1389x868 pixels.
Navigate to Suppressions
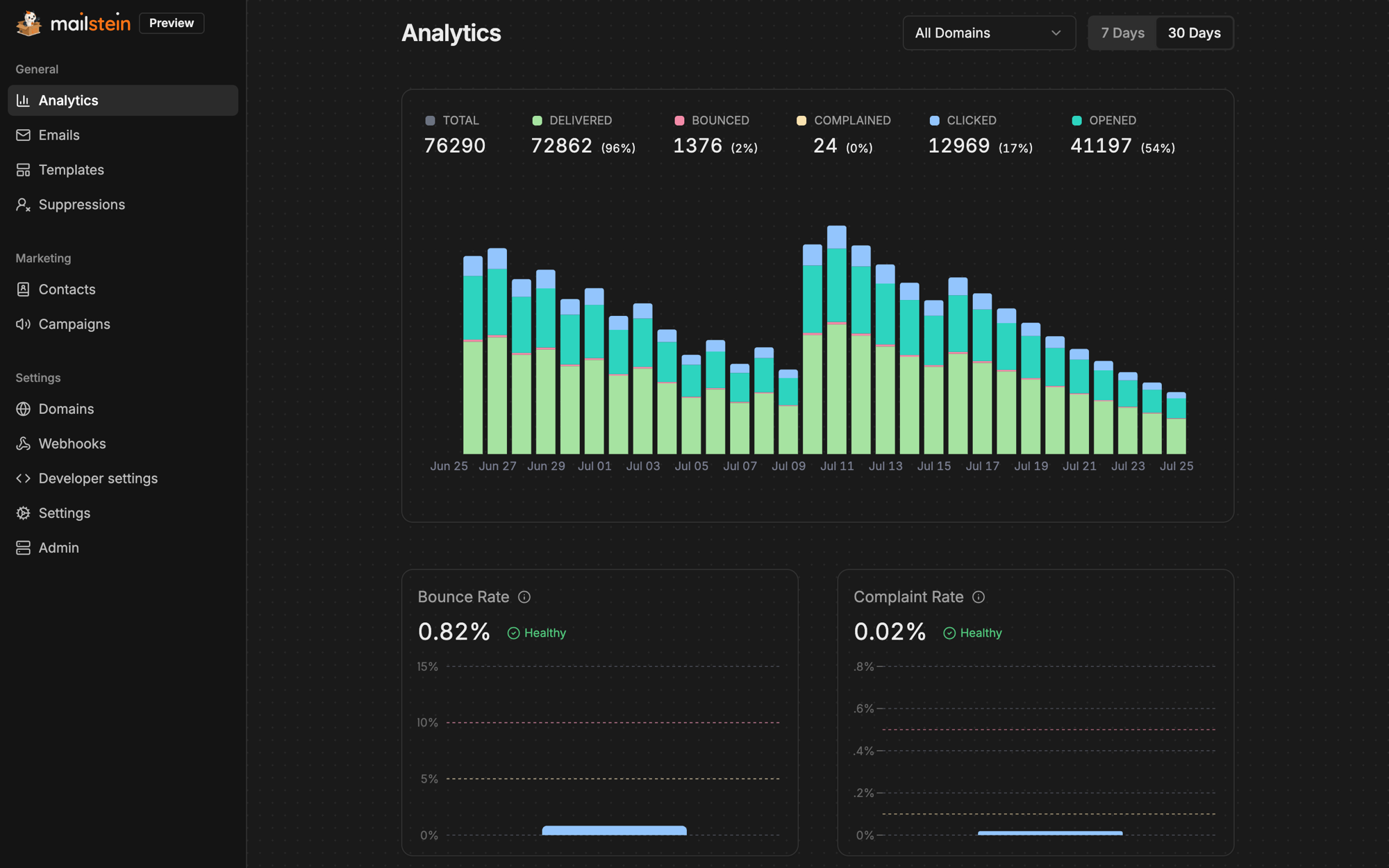(82, 205)
